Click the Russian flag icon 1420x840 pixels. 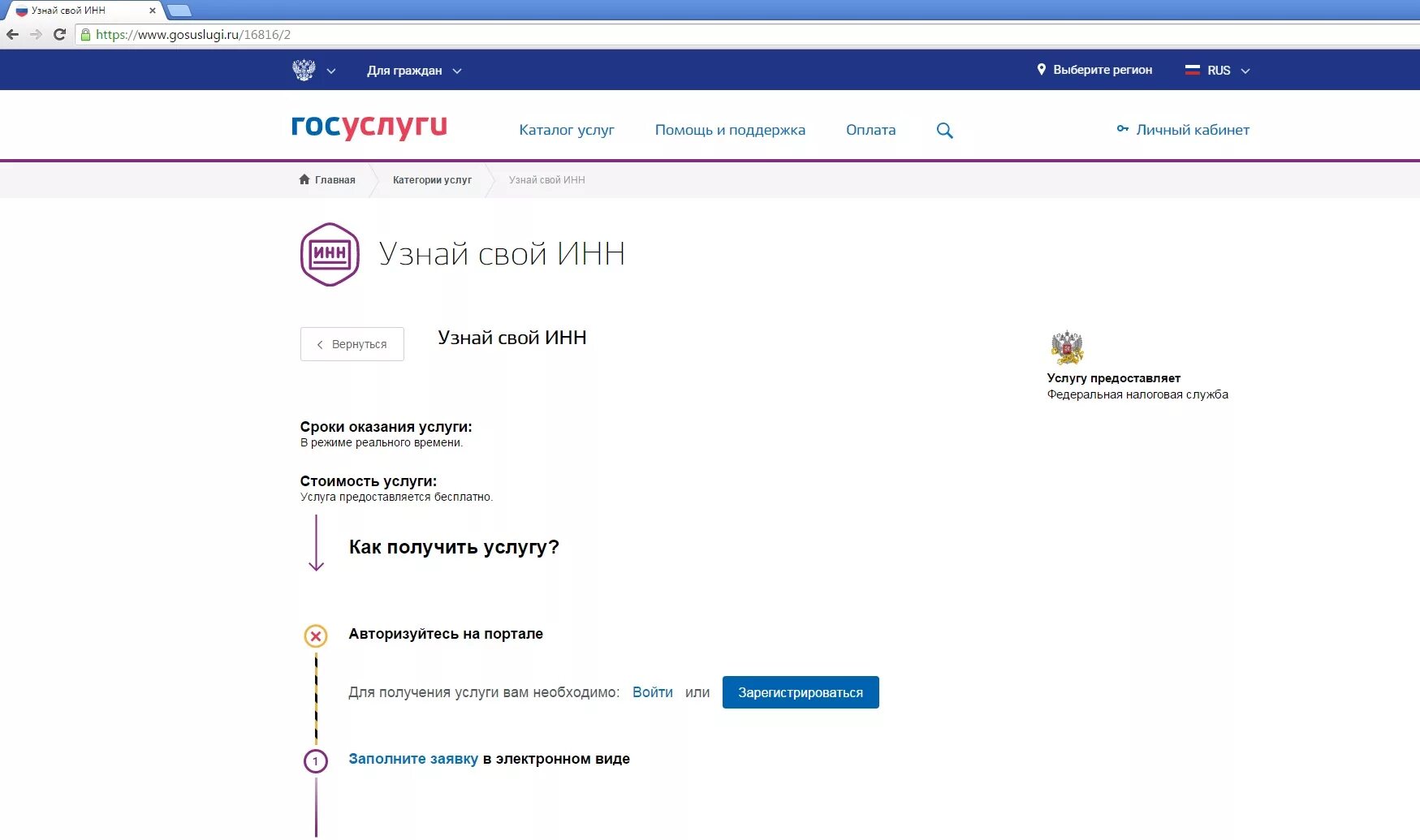pos(1192,70)
